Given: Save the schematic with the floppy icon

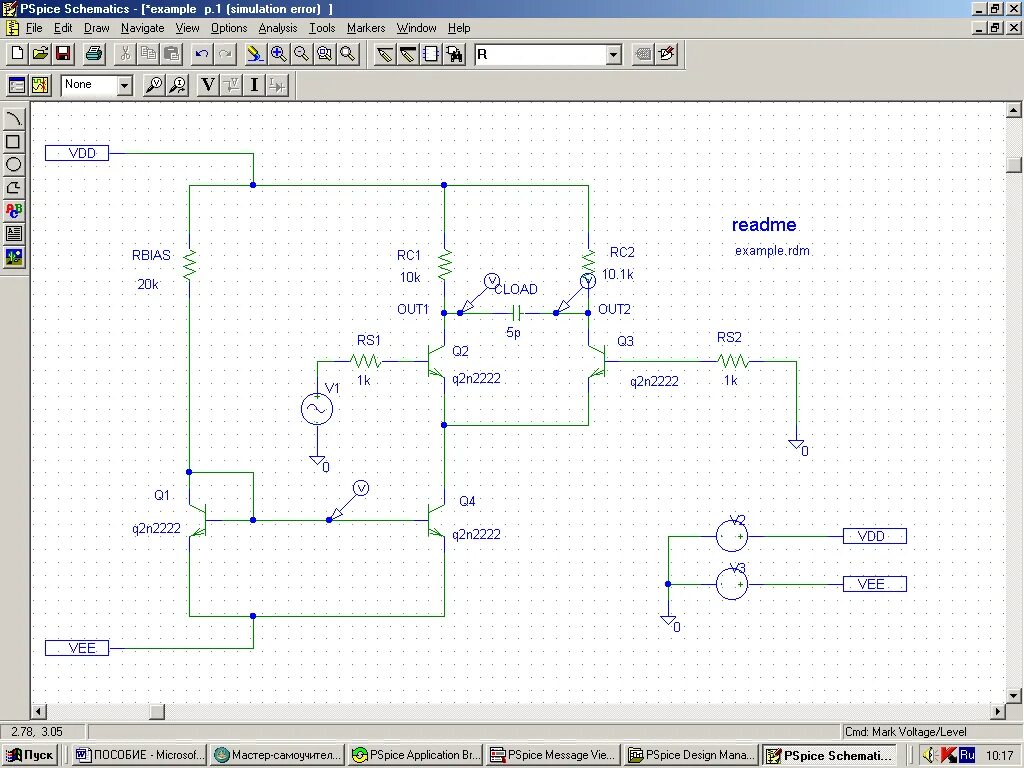Looking at the screenshot, I should [63, 54].
